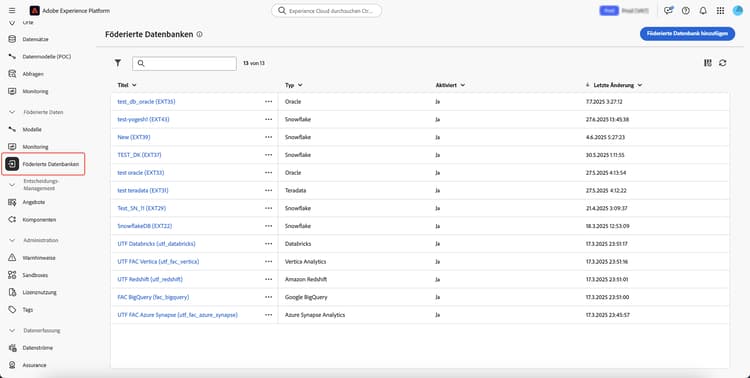Click date 18.3.2025 12:53:09
The height and width of the screenshot is (378, 750).
(607, 226)
